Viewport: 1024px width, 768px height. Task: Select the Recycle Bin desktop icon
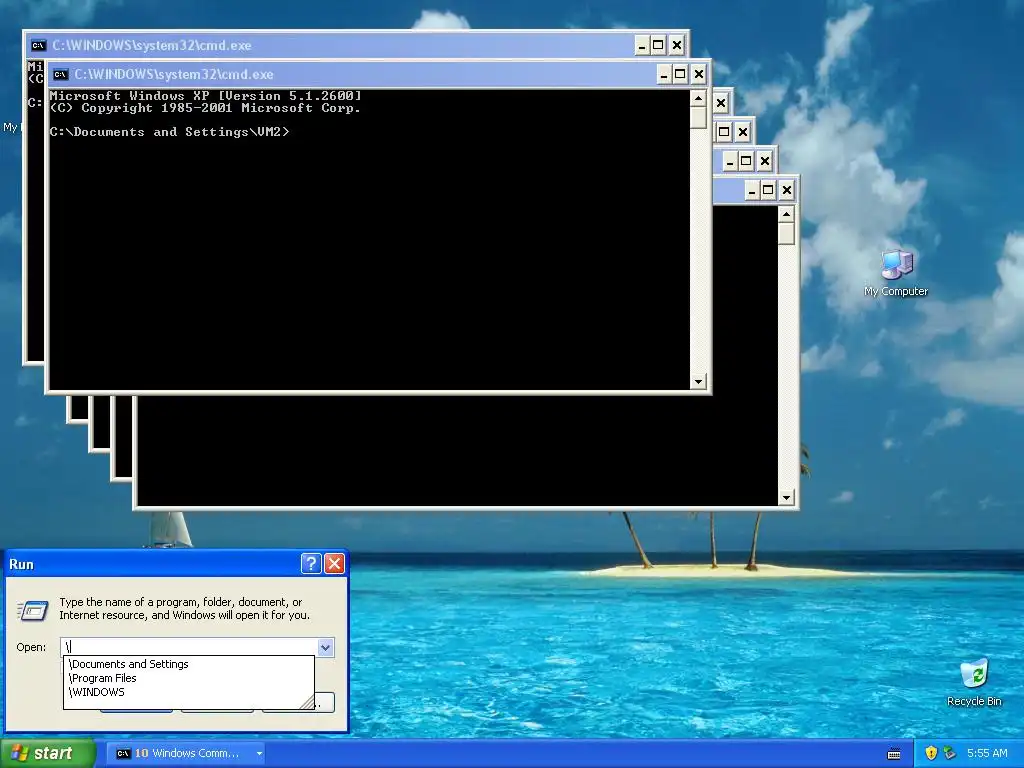click(x=974, y=682)
